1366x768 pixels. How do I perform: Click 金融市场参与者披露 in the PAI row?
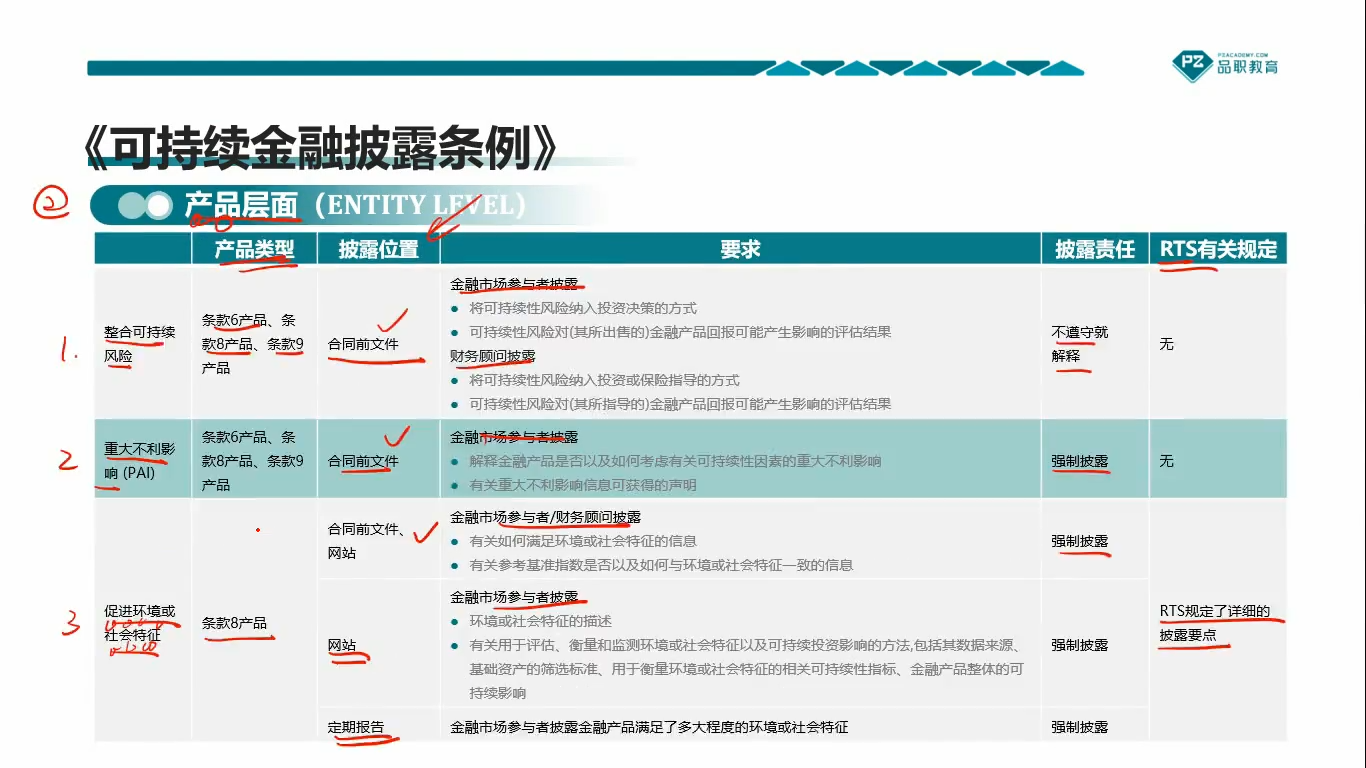coord(514,437)
